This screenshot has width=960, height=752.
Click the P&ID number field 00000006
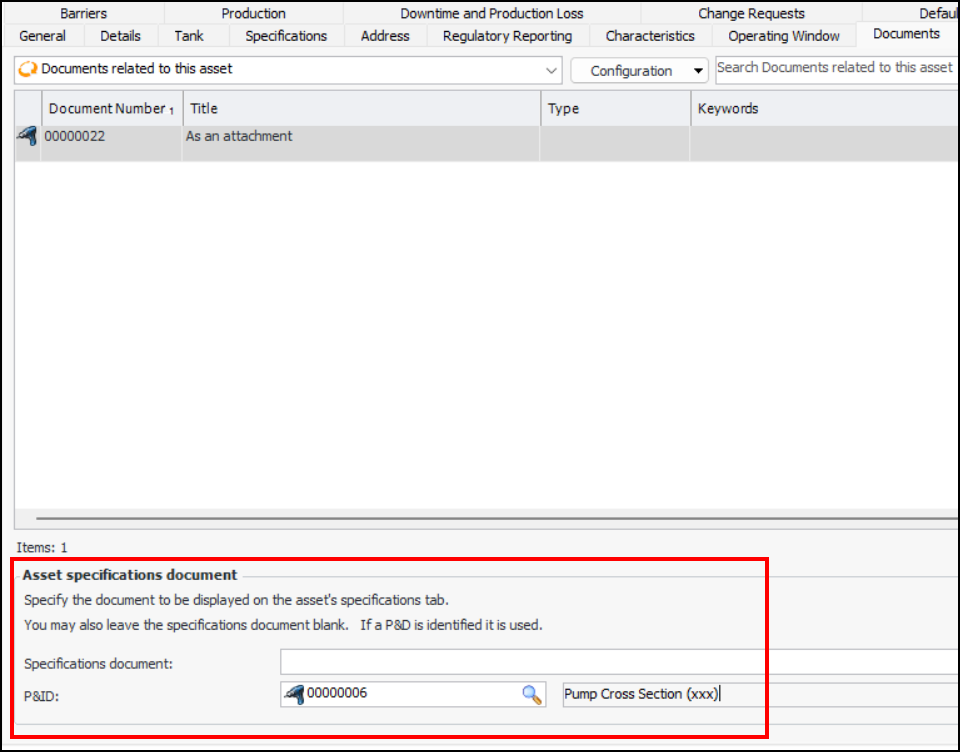click(x=413, y=694)
